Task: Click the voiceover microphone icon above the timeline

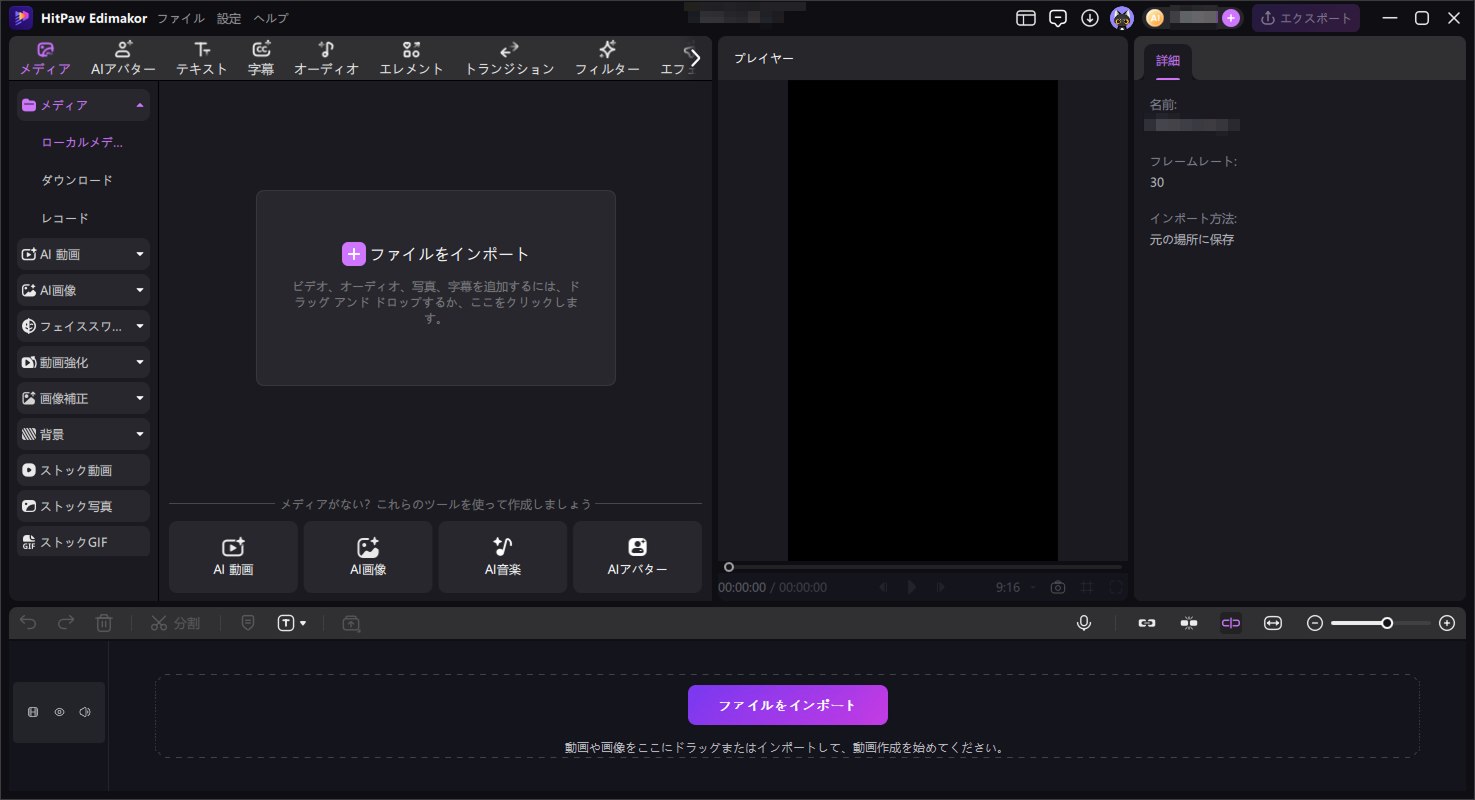Action: pyautogui.click(x=1084, y=623)
